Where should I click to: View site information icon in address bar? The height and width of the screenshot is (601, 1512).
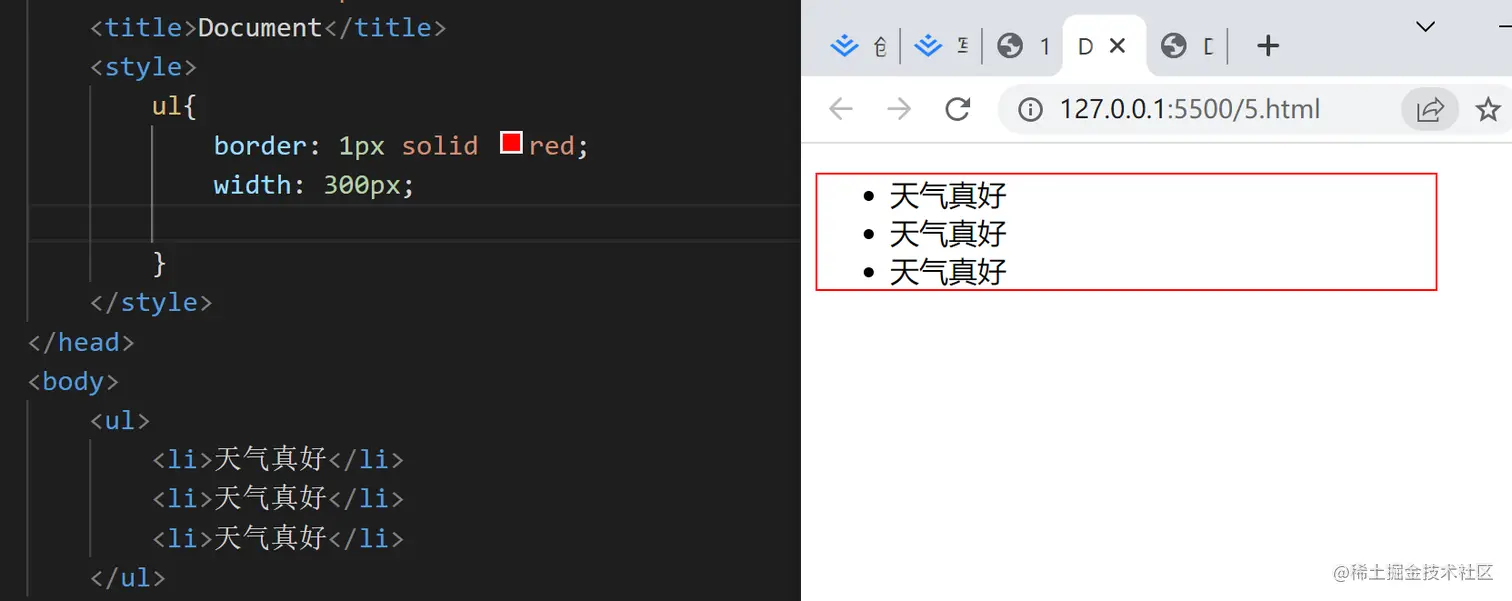(1030, 109)
